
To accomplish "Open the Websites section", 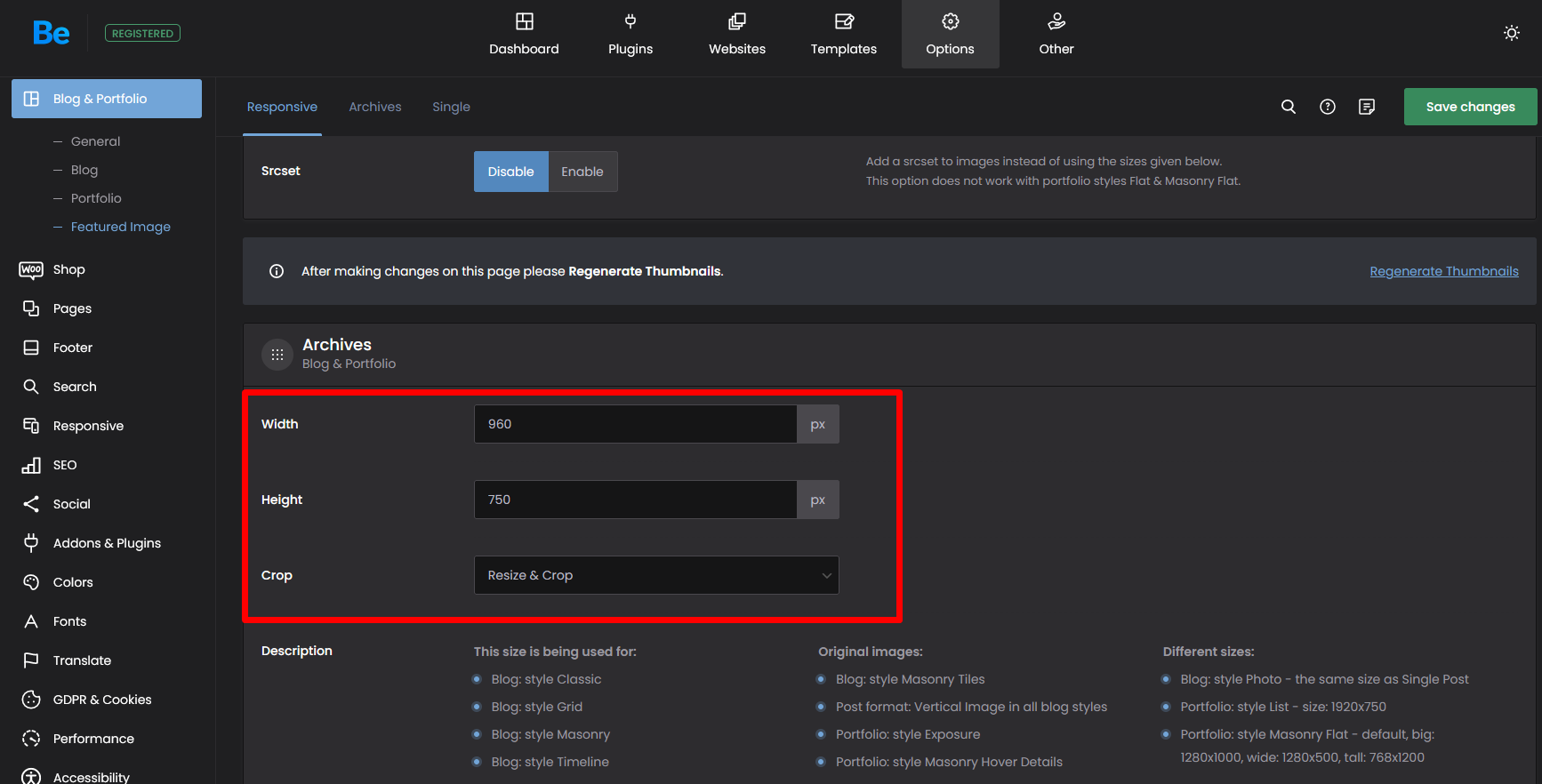I will (x=737, y=35).
